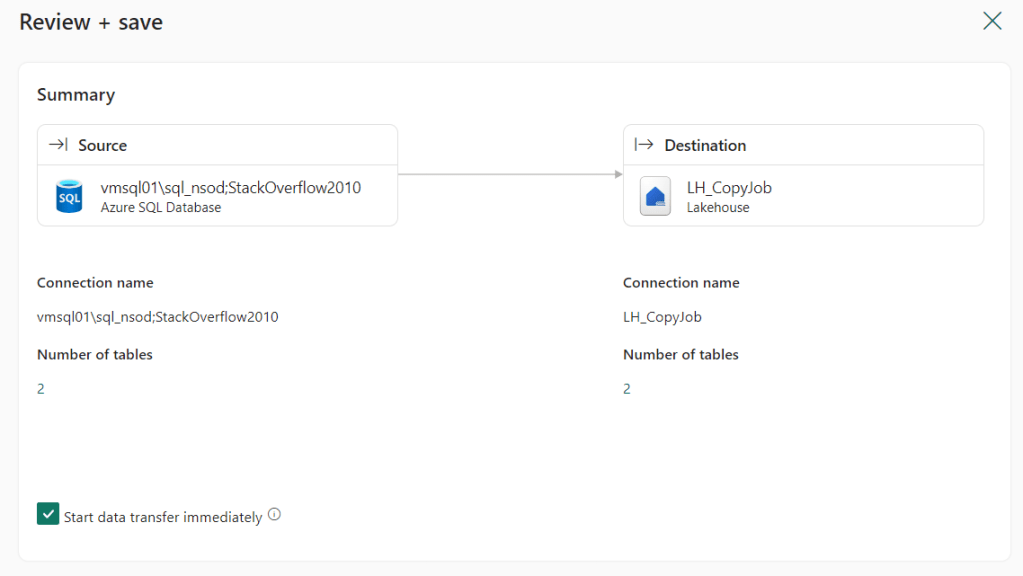The height and width of the screenshot is (576, 1023).
Task: Select the Source card header label
Action: pos(102,145)
